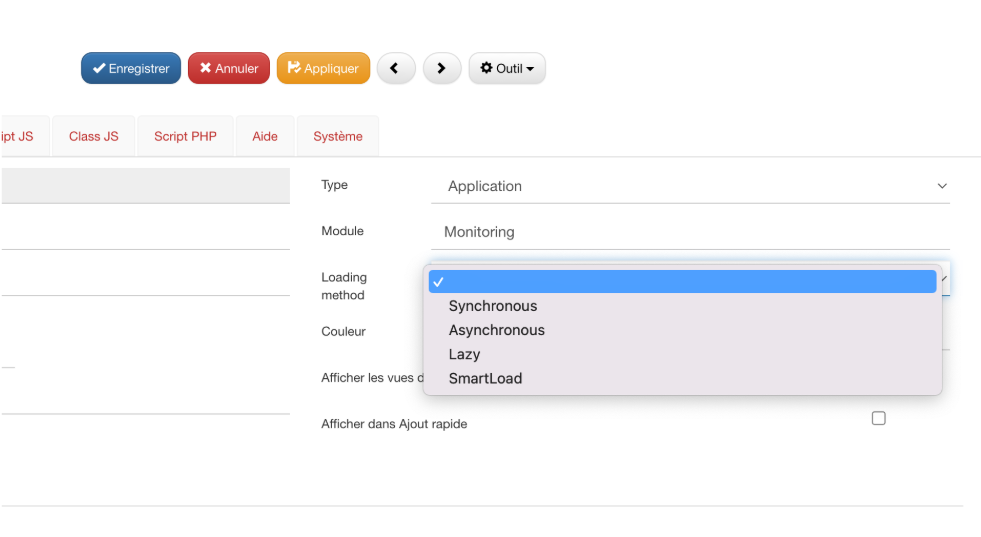Select the Système tab

(338, 136)
